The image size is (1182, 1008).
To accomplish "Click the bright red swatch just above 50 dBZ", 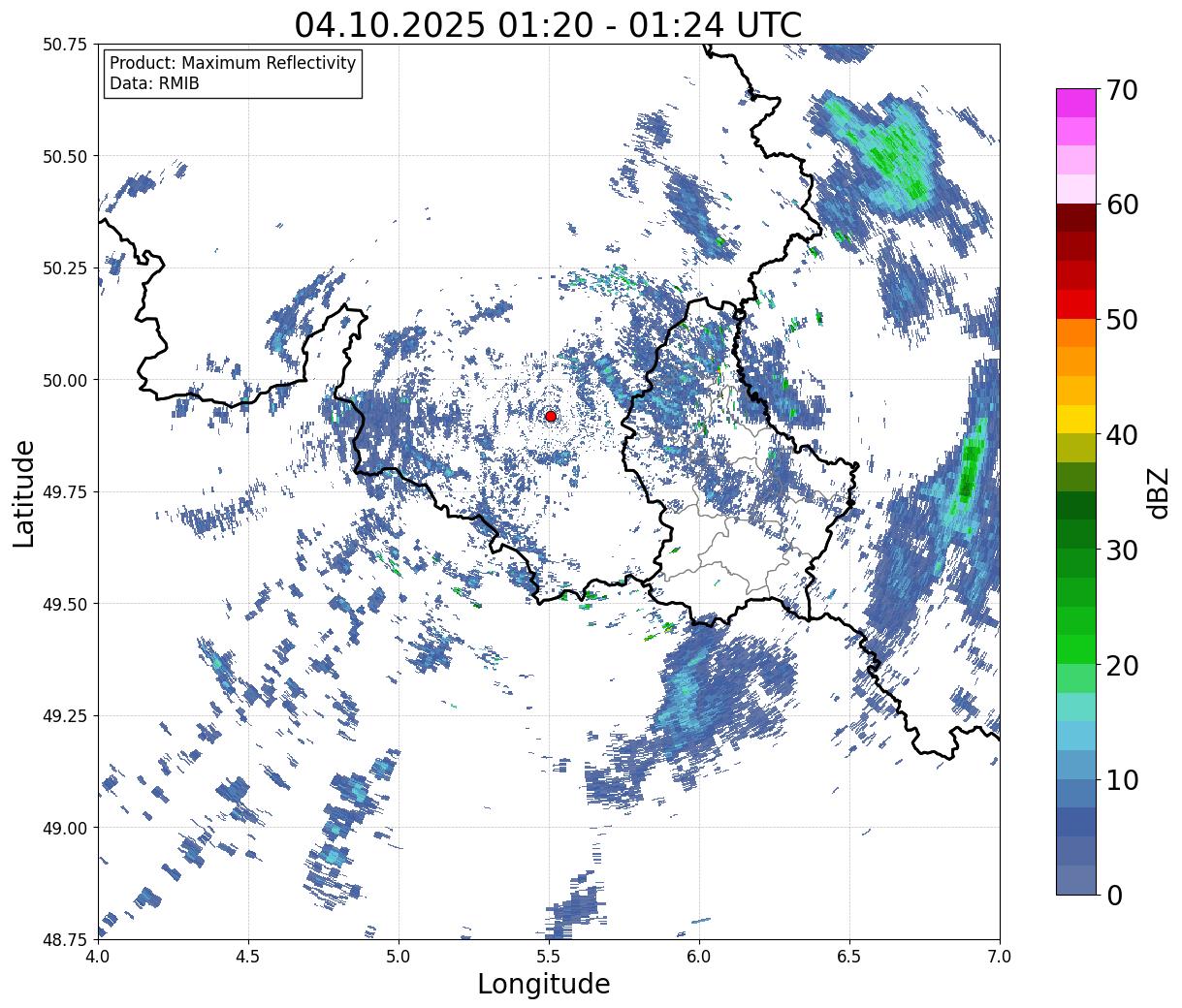I will coord(1076,304).
